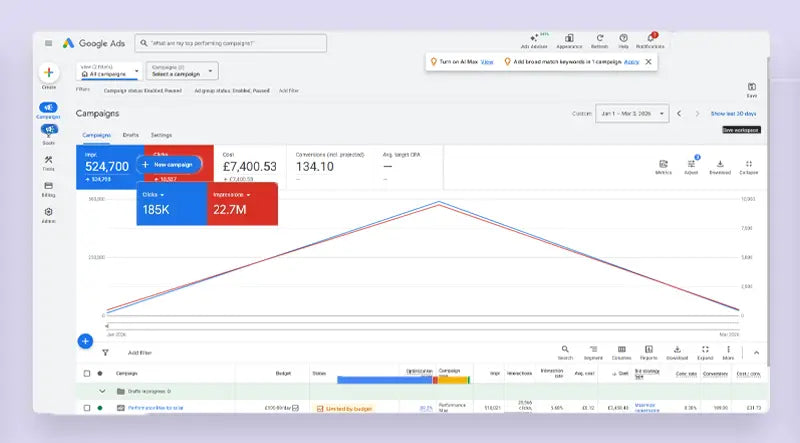
Task: Click the table filter funnel icon
Action: tap(105, 353)
